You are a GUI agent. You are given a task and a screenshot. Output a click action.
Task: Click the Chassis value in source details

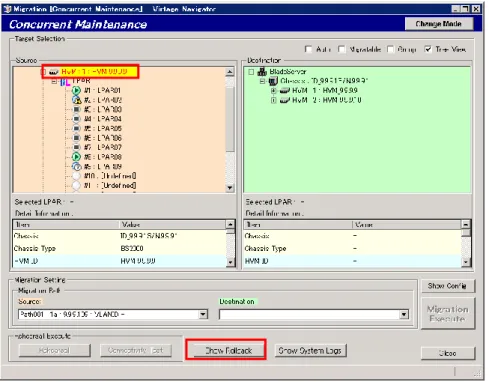click(x=148, y=236)
